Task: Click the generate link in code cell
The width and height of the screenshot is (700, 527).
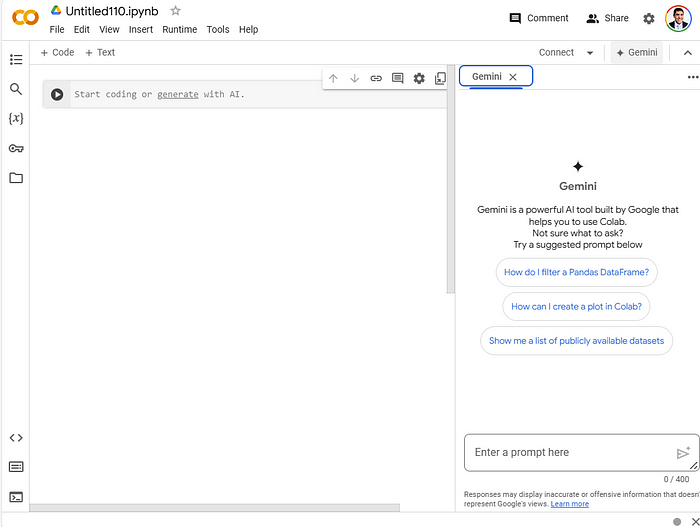Action: coord(178,94)
